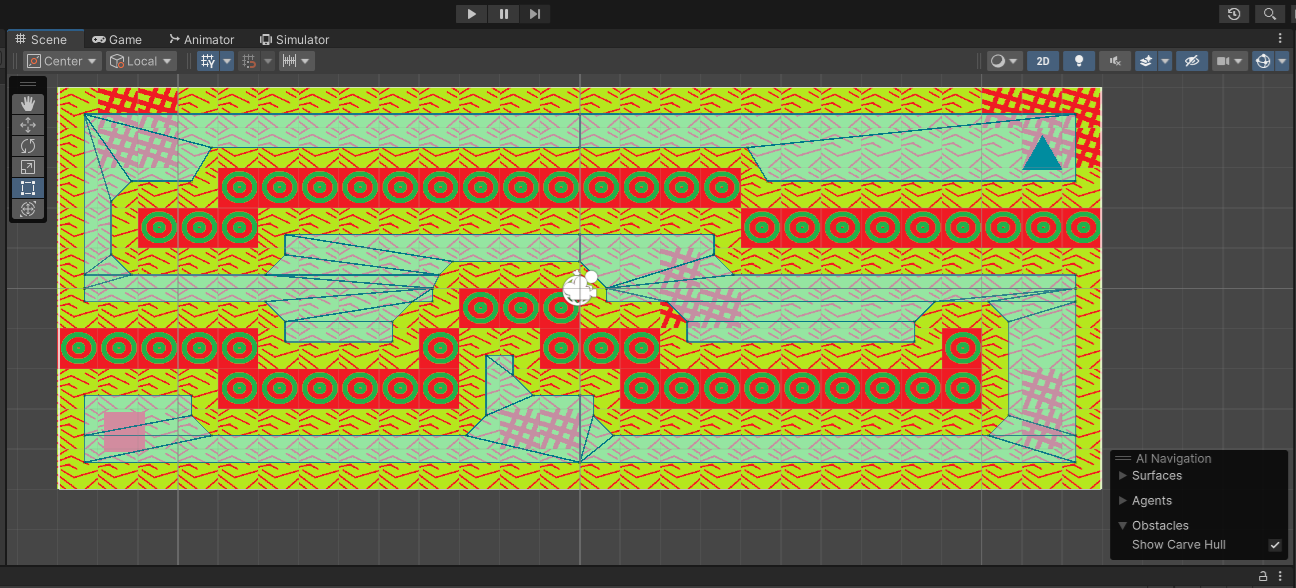Select the Hand view tool
This screenshot has height=588, width=1296.
click(x=28, y=104)
